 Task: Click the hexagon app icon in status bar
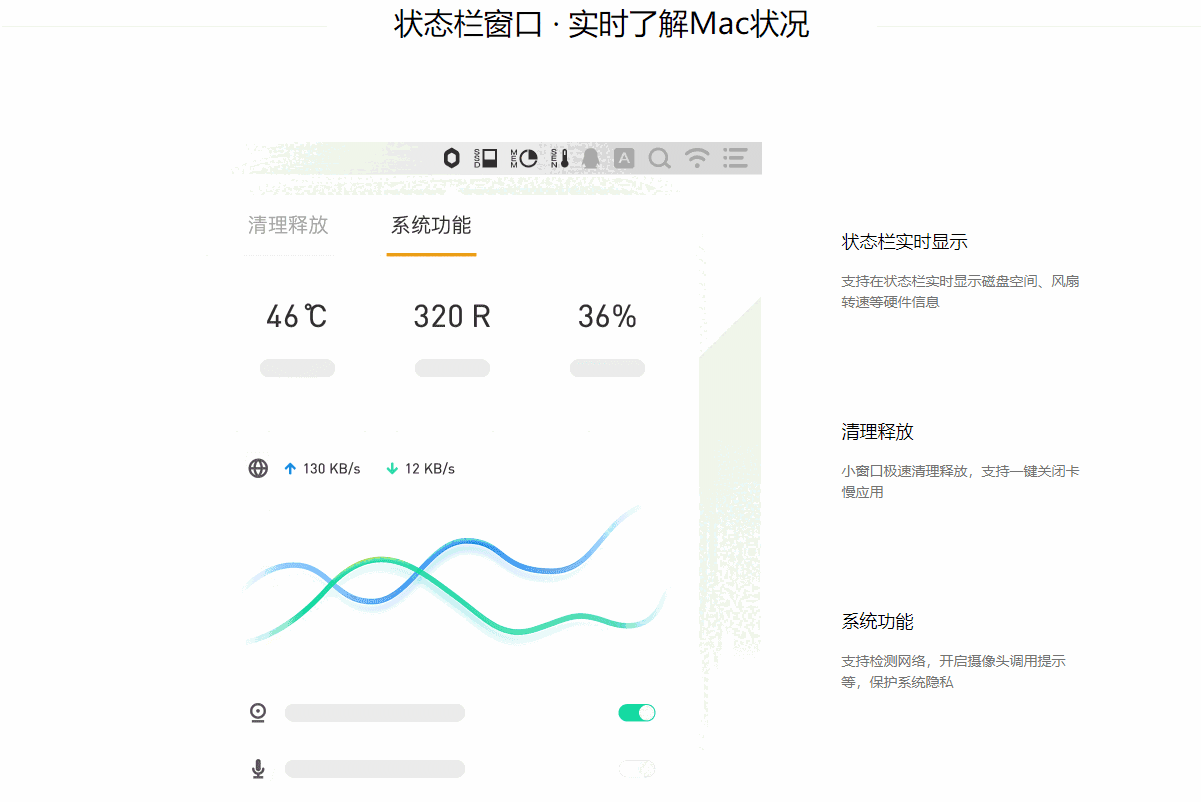coord(452,158)
